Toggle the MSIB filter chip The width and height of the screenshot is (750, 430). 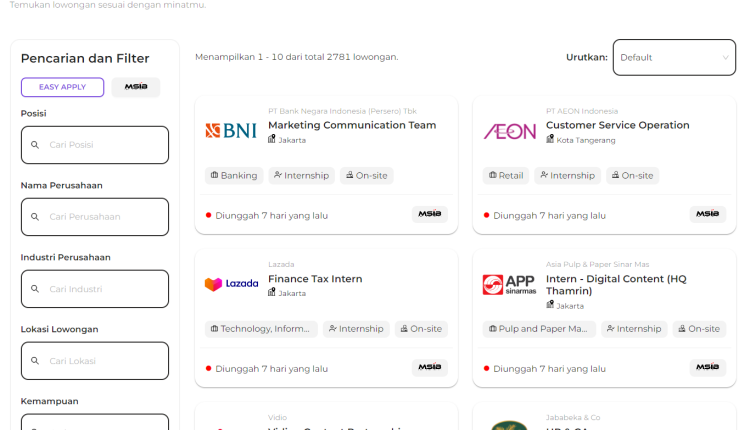point(135,87)
